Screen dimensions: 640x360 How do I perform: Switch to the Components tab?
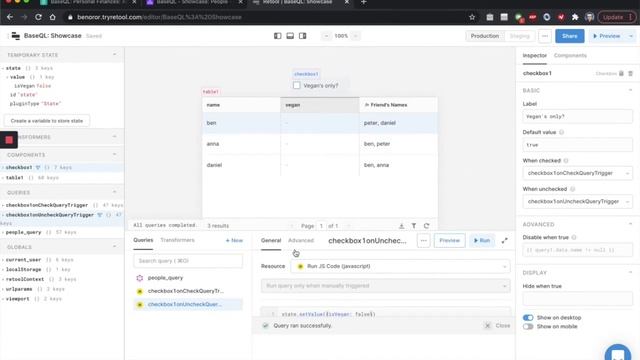(x=570, y=56)
